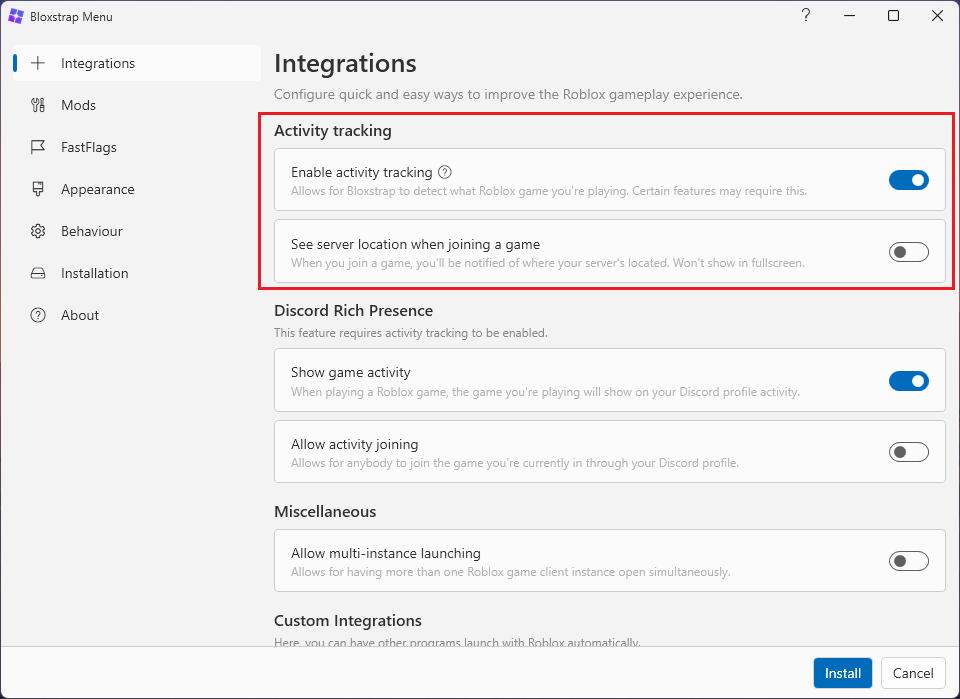Image resolution: width=960 pixels, height=699 pixels.
Task: Turn on See server location toggle
Action: [908, 252]
